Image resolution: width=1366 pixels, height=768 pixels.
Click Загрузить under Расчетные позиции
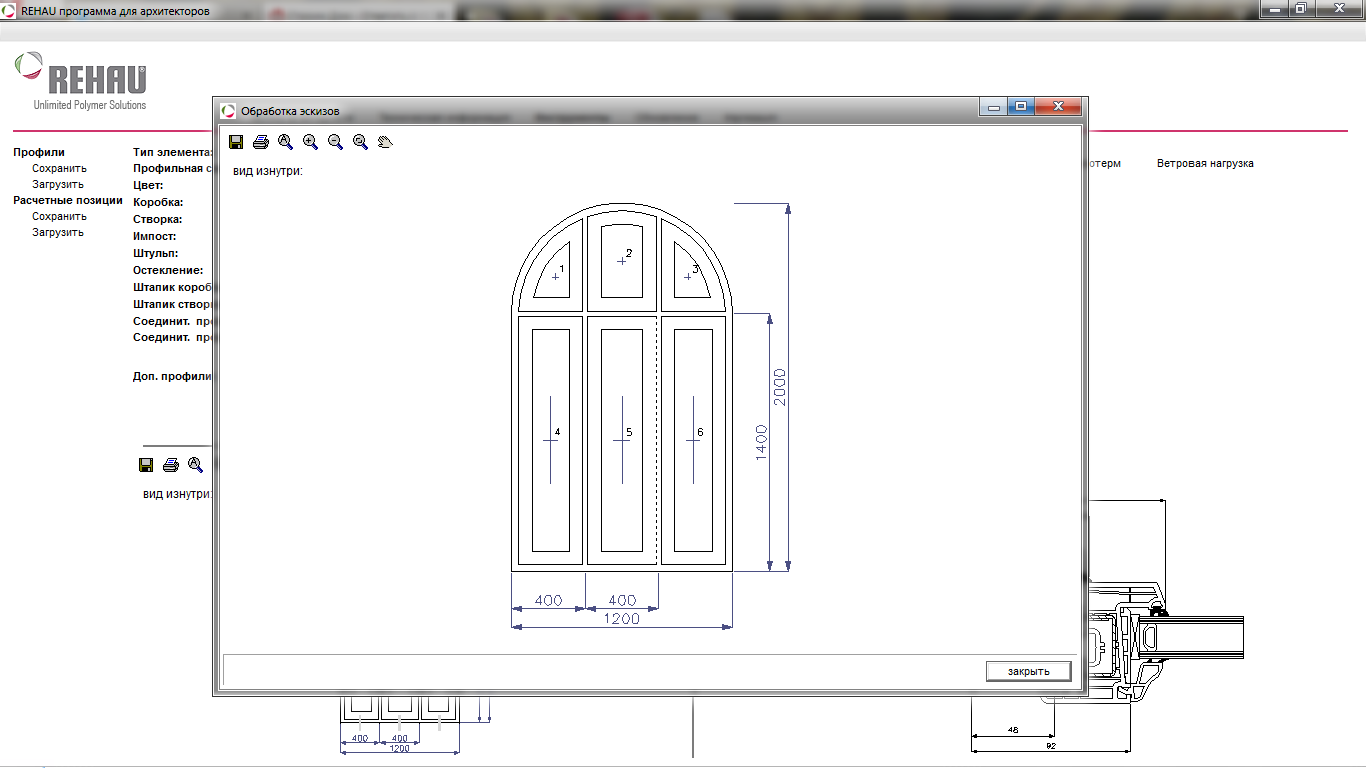(58, 232)
